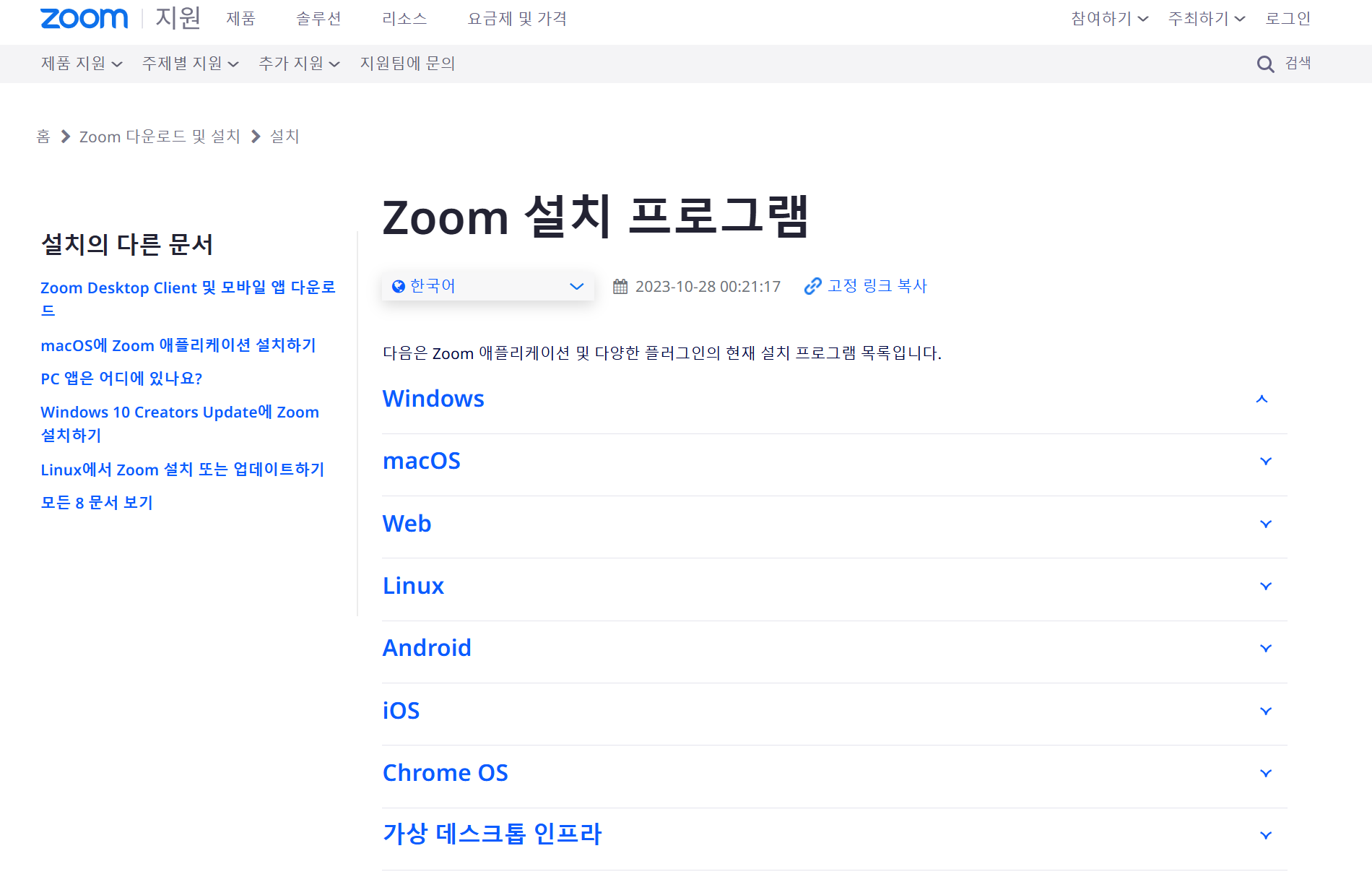The height and width of the screenshot is (890, 1372).
Task: Open the 한국어 language dropdown
Action: click(488, 287)
